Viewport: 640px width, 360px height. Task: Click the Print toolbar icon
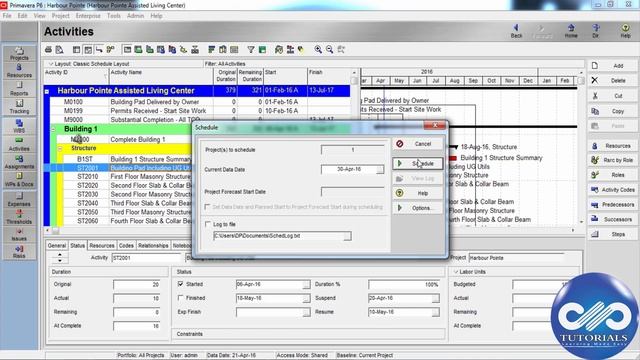click(49, 49)
